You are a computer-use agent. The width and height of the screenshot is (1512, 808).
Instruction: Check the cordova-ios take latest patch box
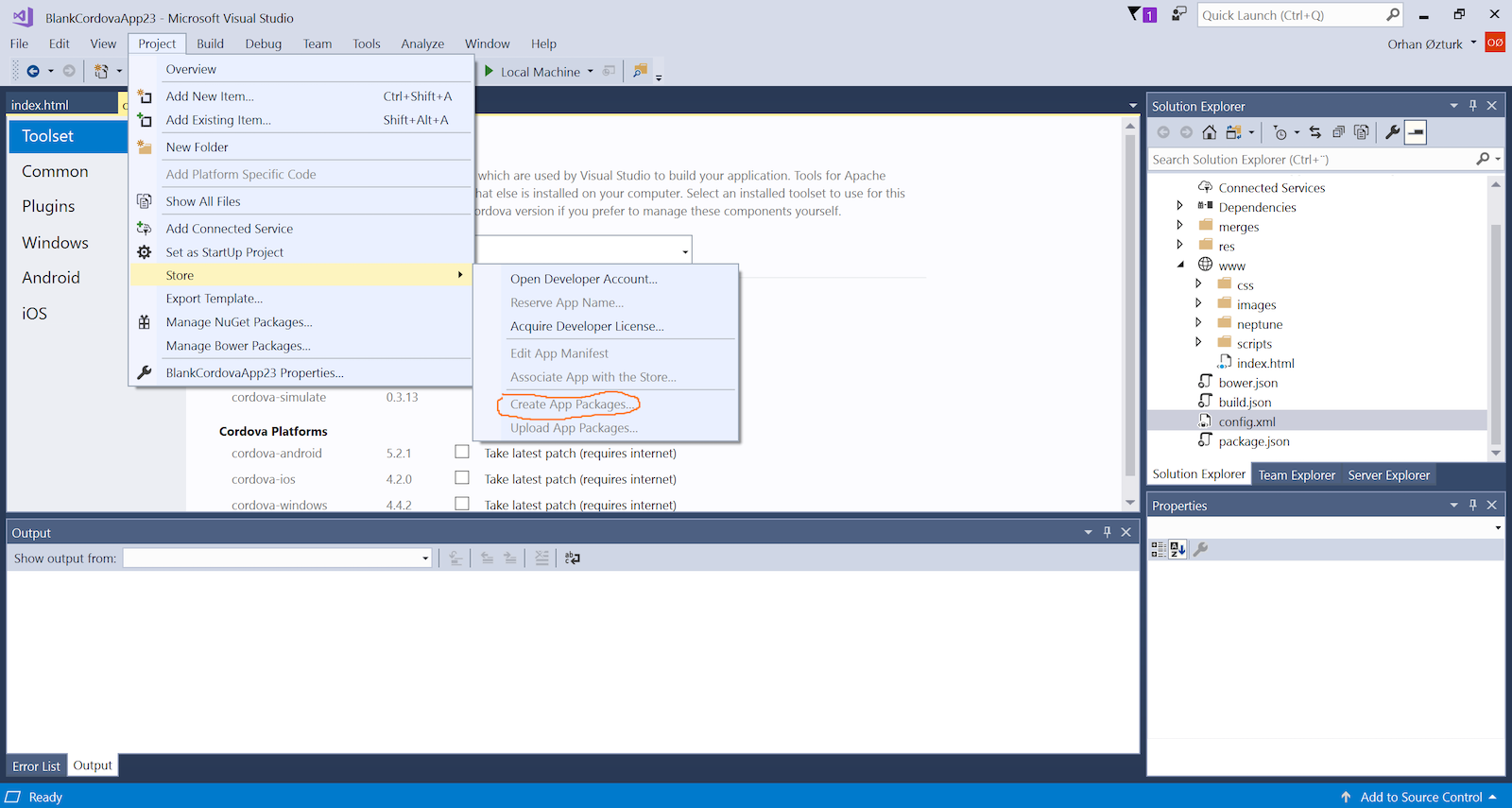pos(462,478)
